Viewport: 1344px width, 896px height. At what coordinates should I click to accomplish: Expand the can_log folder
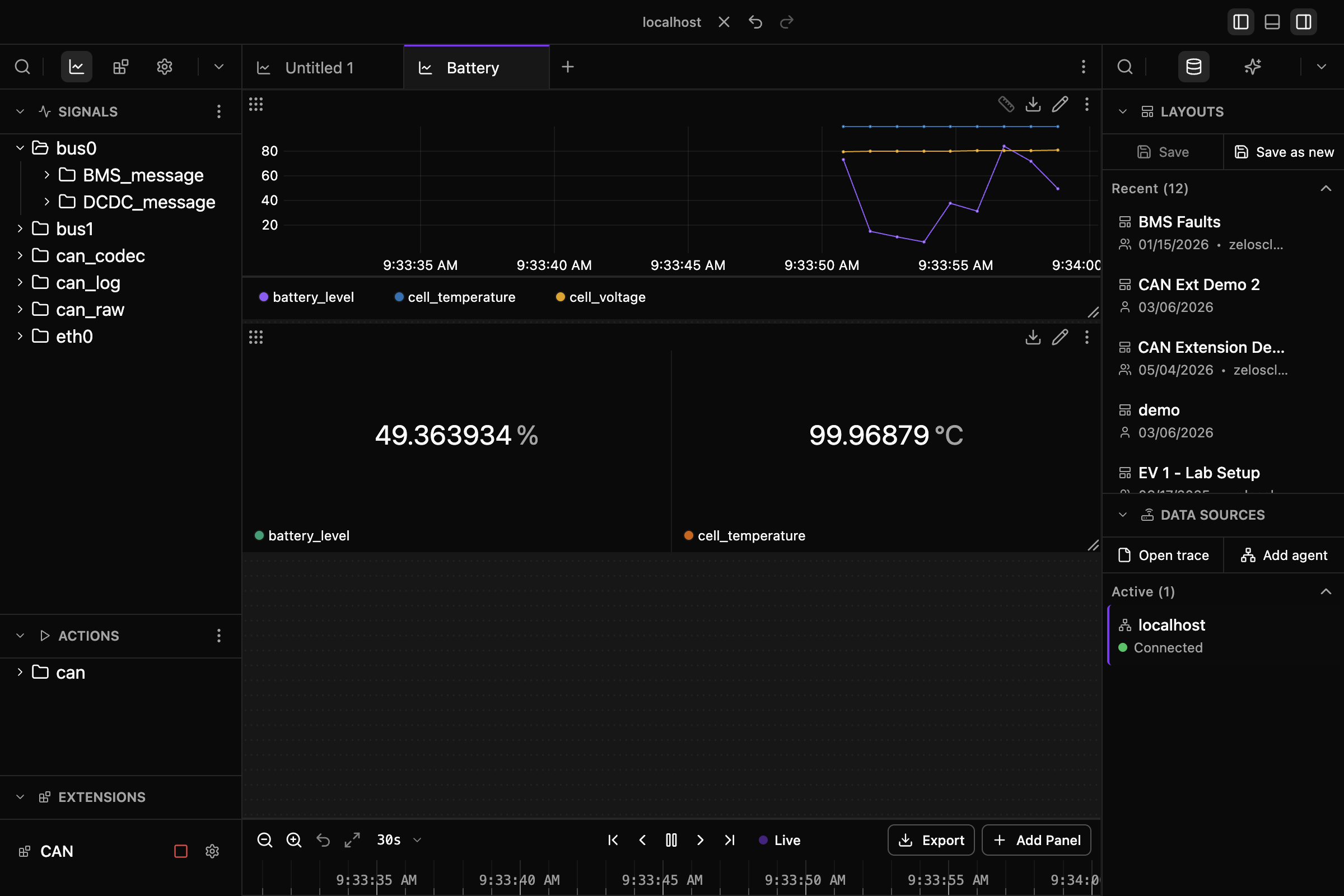[20, 282]
